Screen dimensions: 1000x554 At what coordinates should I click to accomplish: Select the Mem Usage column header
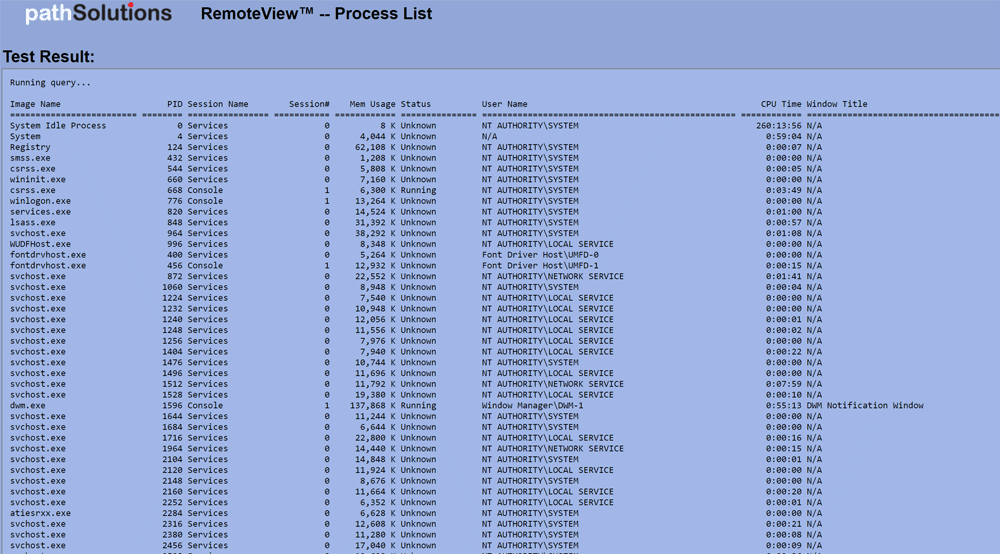(x=372, y=104)
